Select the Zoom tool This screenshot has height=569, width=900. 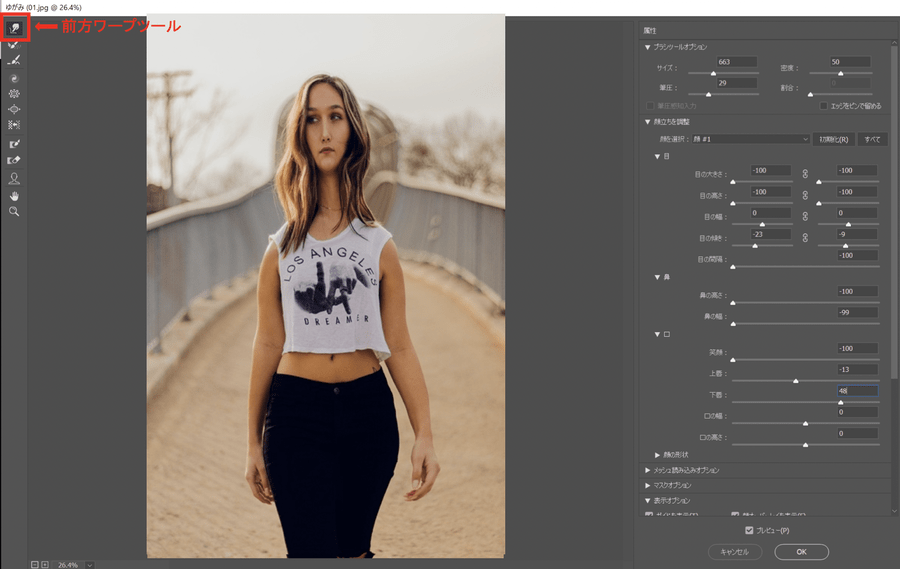(14, 211)
